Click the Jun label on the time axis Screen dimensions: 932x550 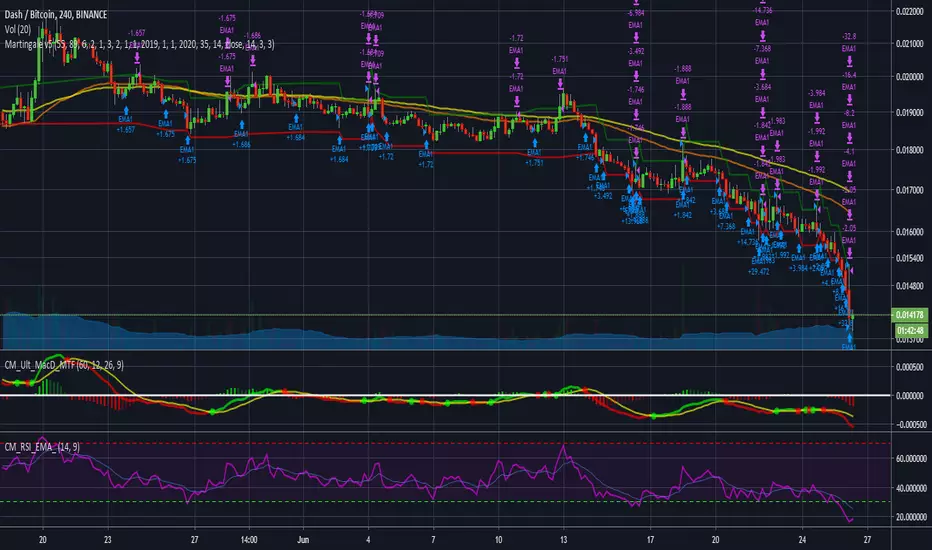(x=303, y=540)
